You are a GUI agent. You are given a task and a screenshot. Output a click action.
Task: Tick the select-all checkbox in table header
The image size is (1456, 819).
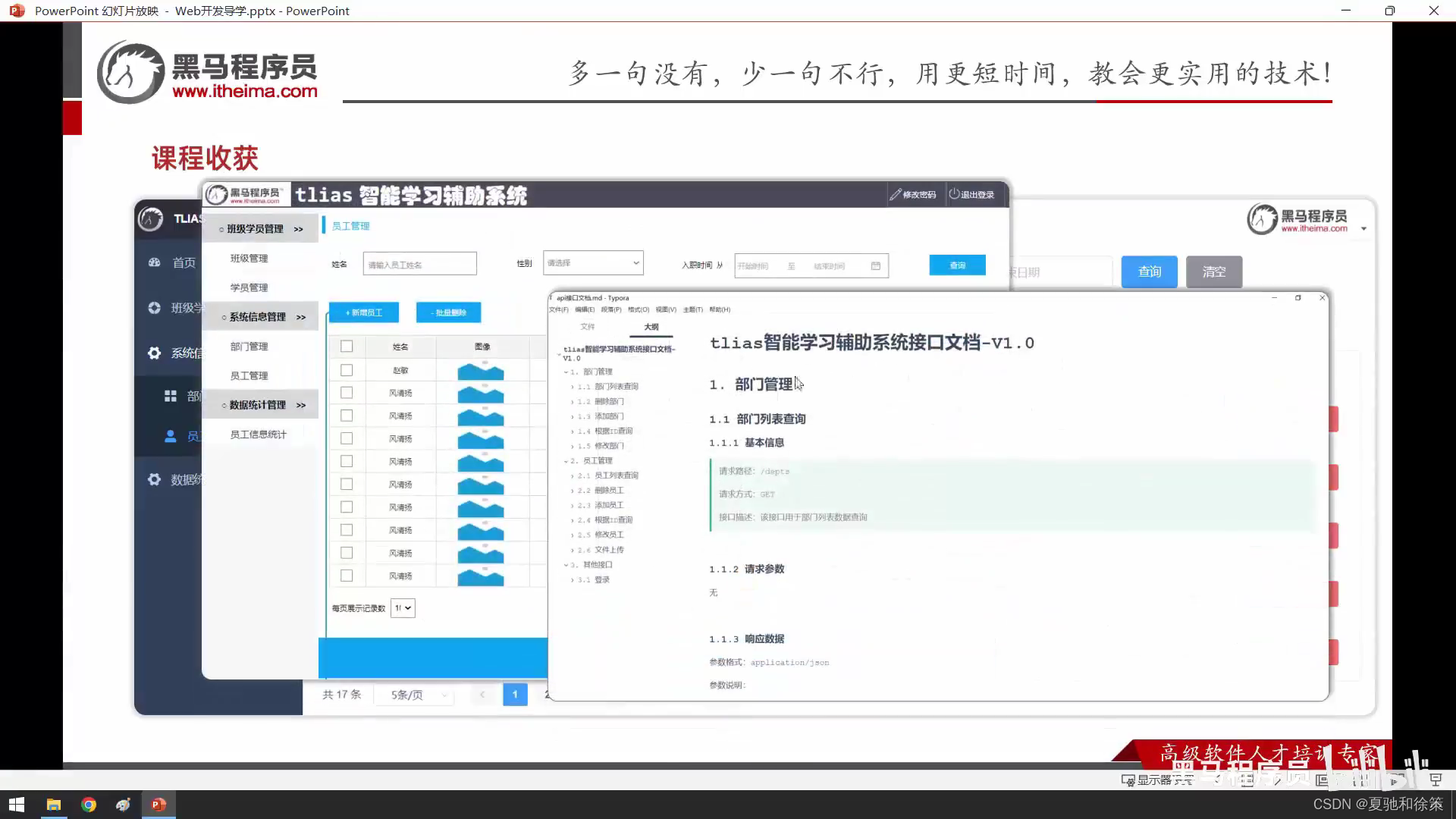click(347, 347)
